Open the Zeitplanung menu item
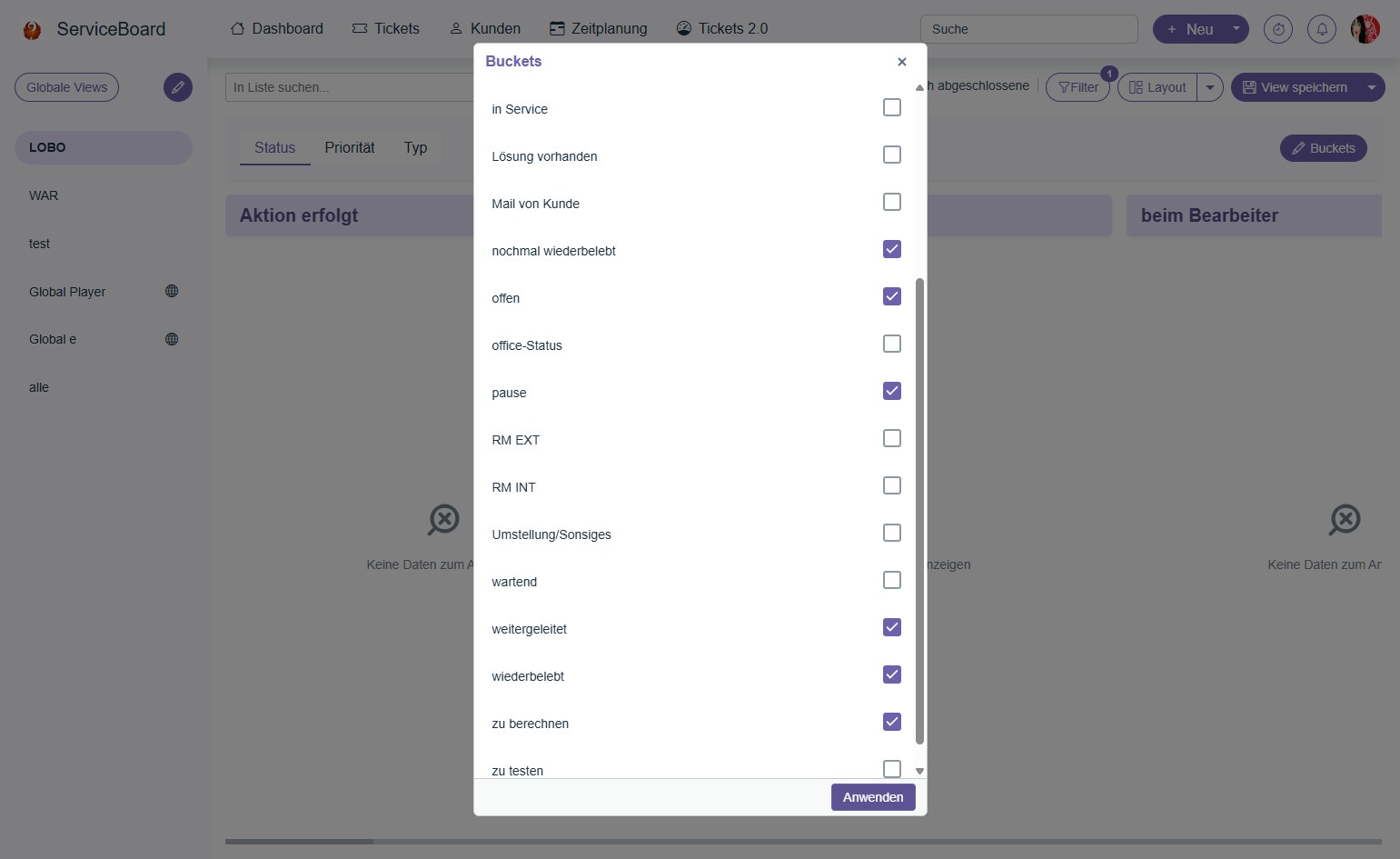 [599, 29]
